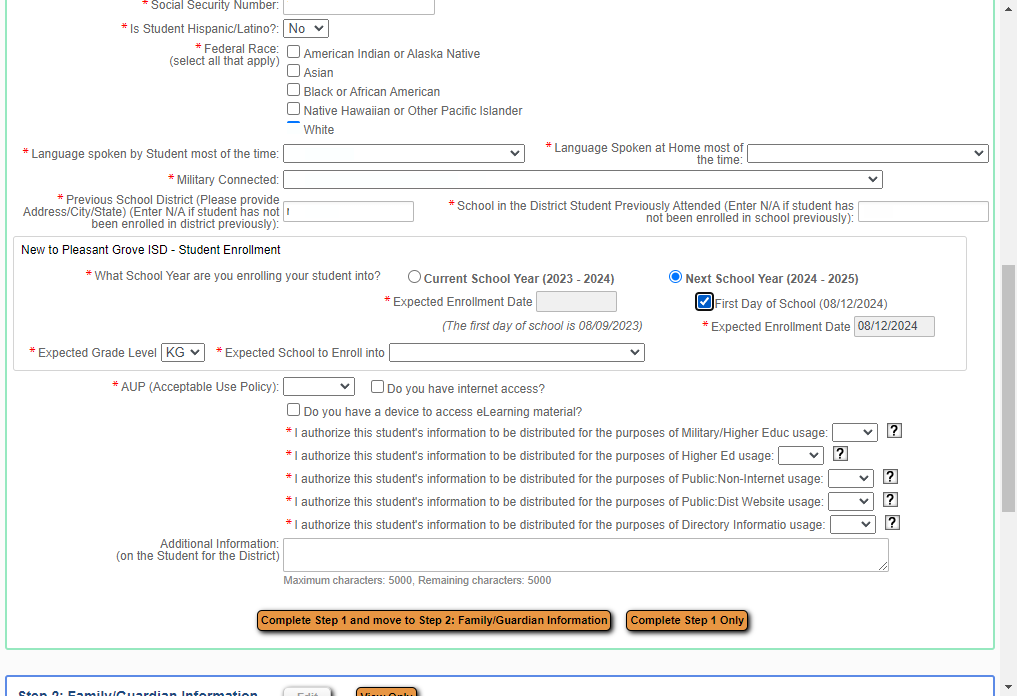Screen dimensions: 1017x696
Task: Check Black or African American
Action: coord(294,90)
